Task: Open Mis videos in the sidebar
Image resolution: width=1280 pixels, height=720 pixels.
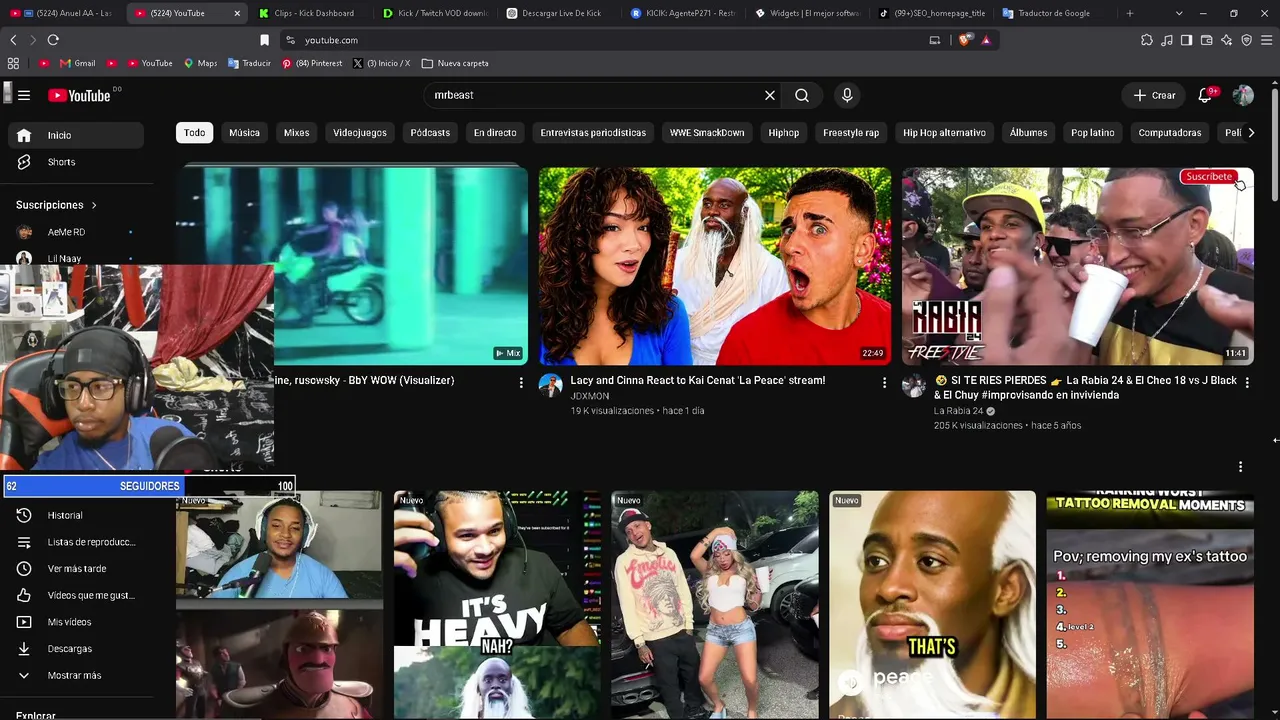Action: point(76,622)
